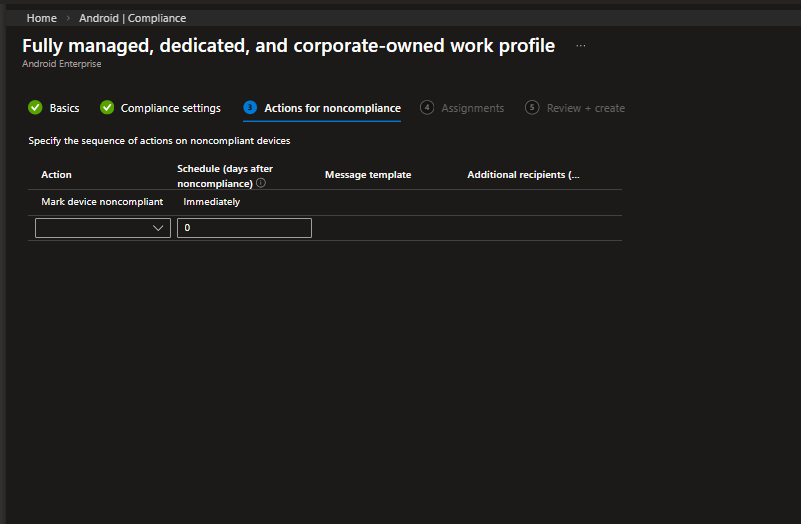Screen dimensions: 801x524
Task: Click the Additional recipients column header
Action: (523, 175)
